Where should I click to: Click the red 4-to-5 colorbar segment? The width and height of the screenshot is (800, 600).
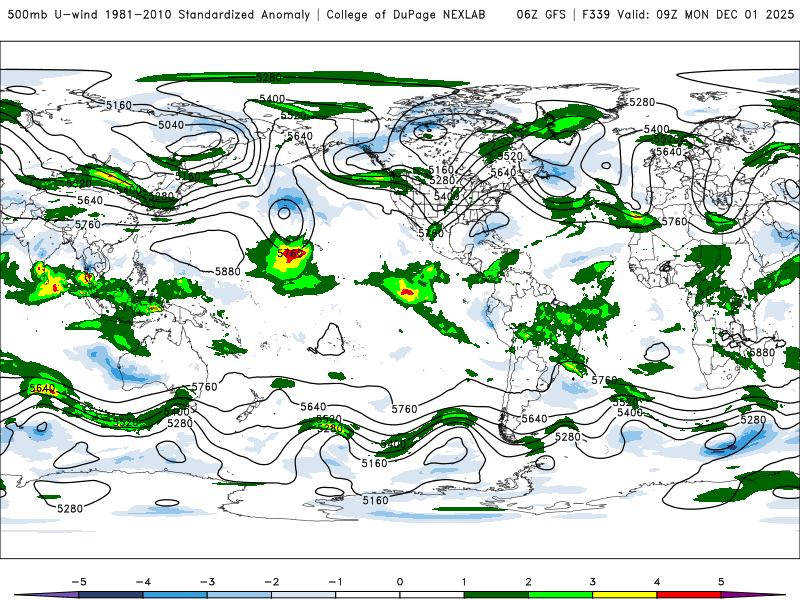click(x=689, y=595)
